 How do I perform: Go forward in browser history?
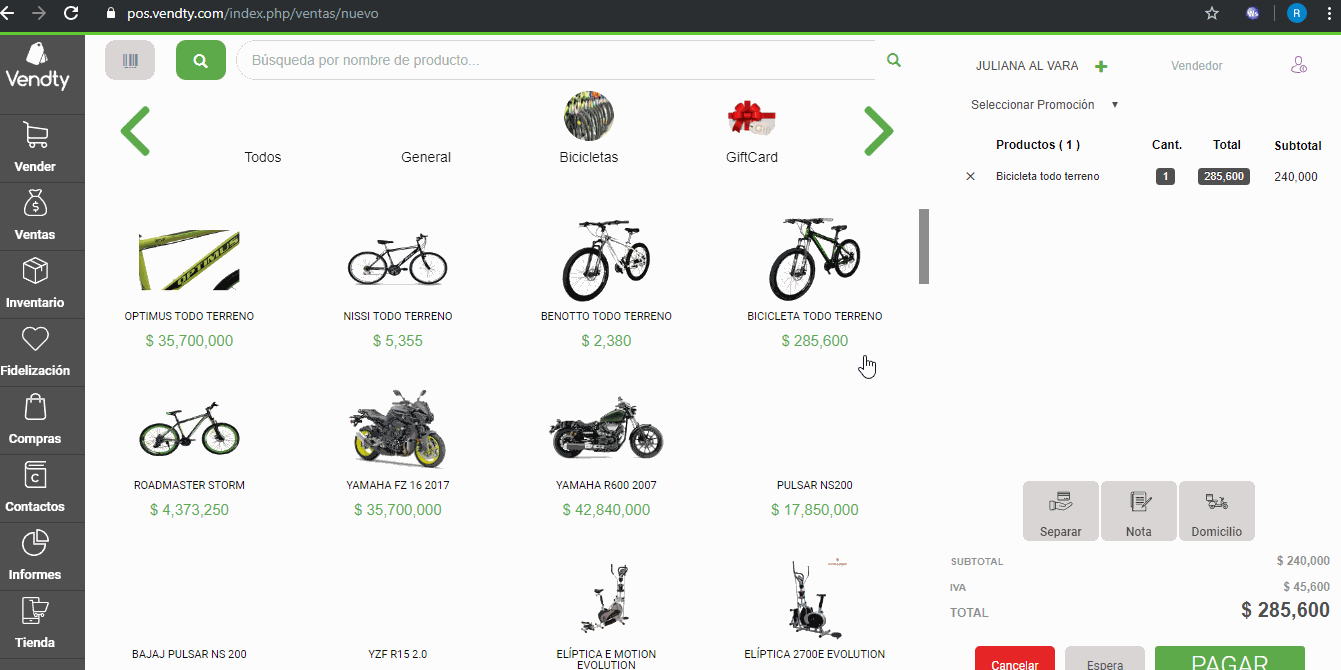(x=38, y=14)
